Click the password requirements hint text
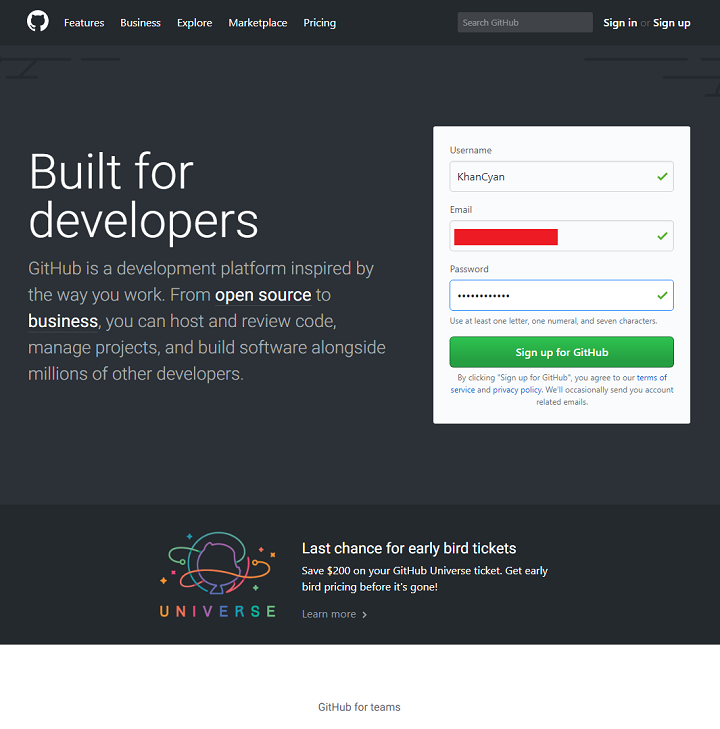 pyautogui.click(x=553, y=321)
